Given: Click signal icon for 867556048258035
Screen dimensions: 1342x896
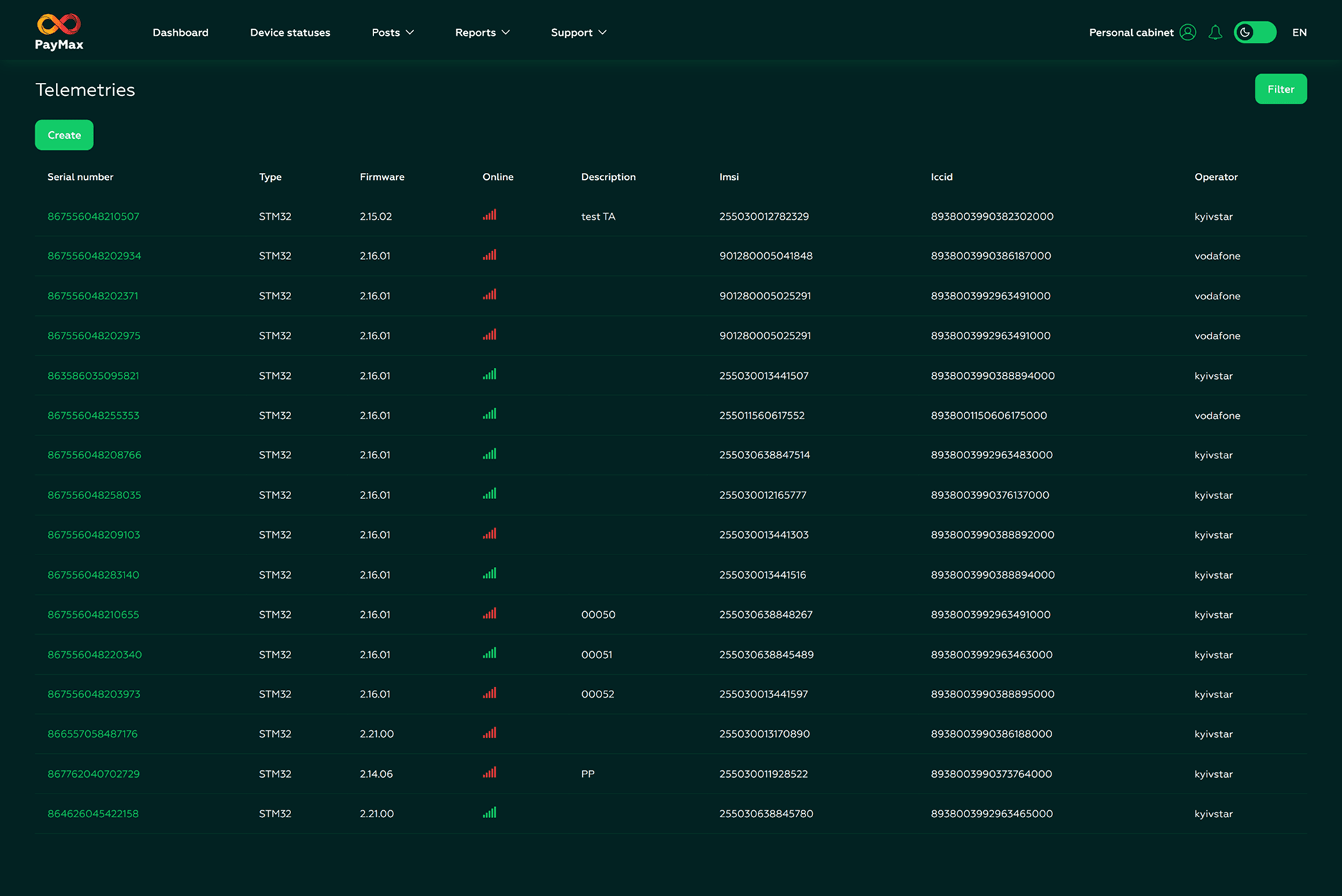Looking at the screenshot, I should [x=490, y=494].
